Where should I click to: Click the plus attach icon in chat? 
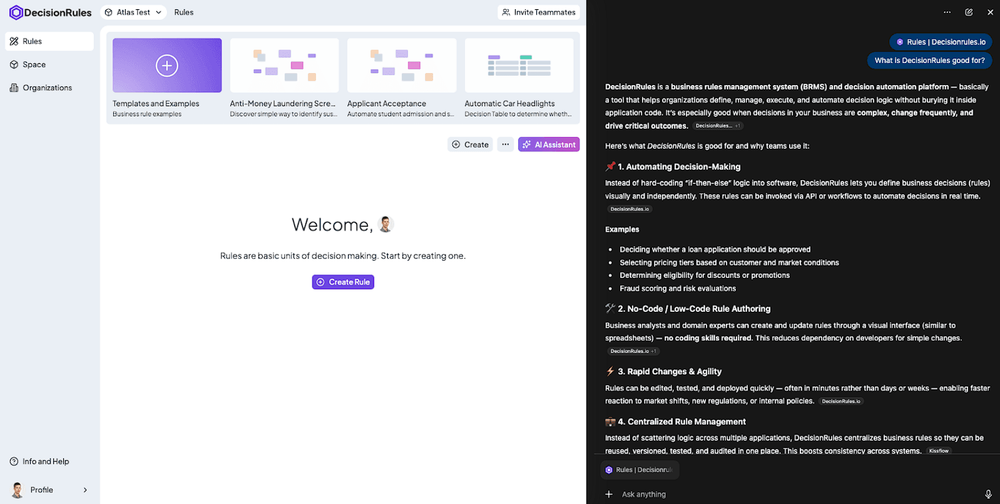tap(608, 494)
